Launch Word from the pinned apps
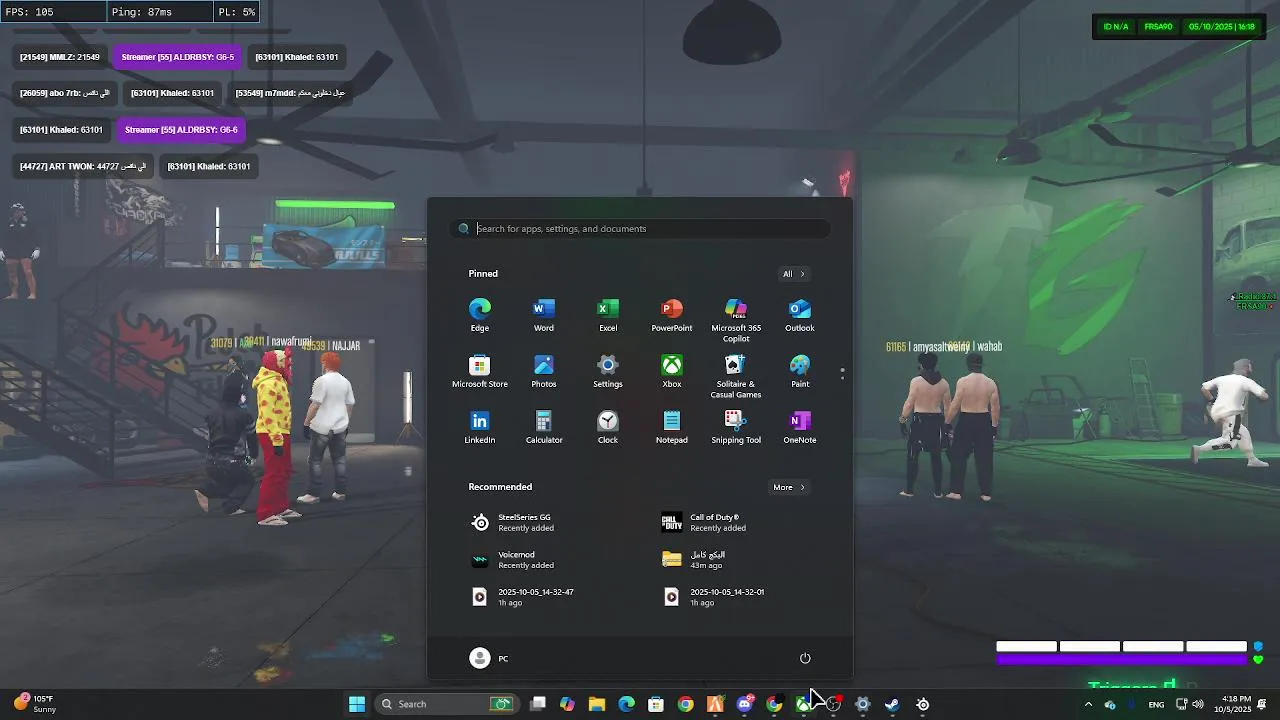This screenshot has height=720, width=1280. coord(544,315)
